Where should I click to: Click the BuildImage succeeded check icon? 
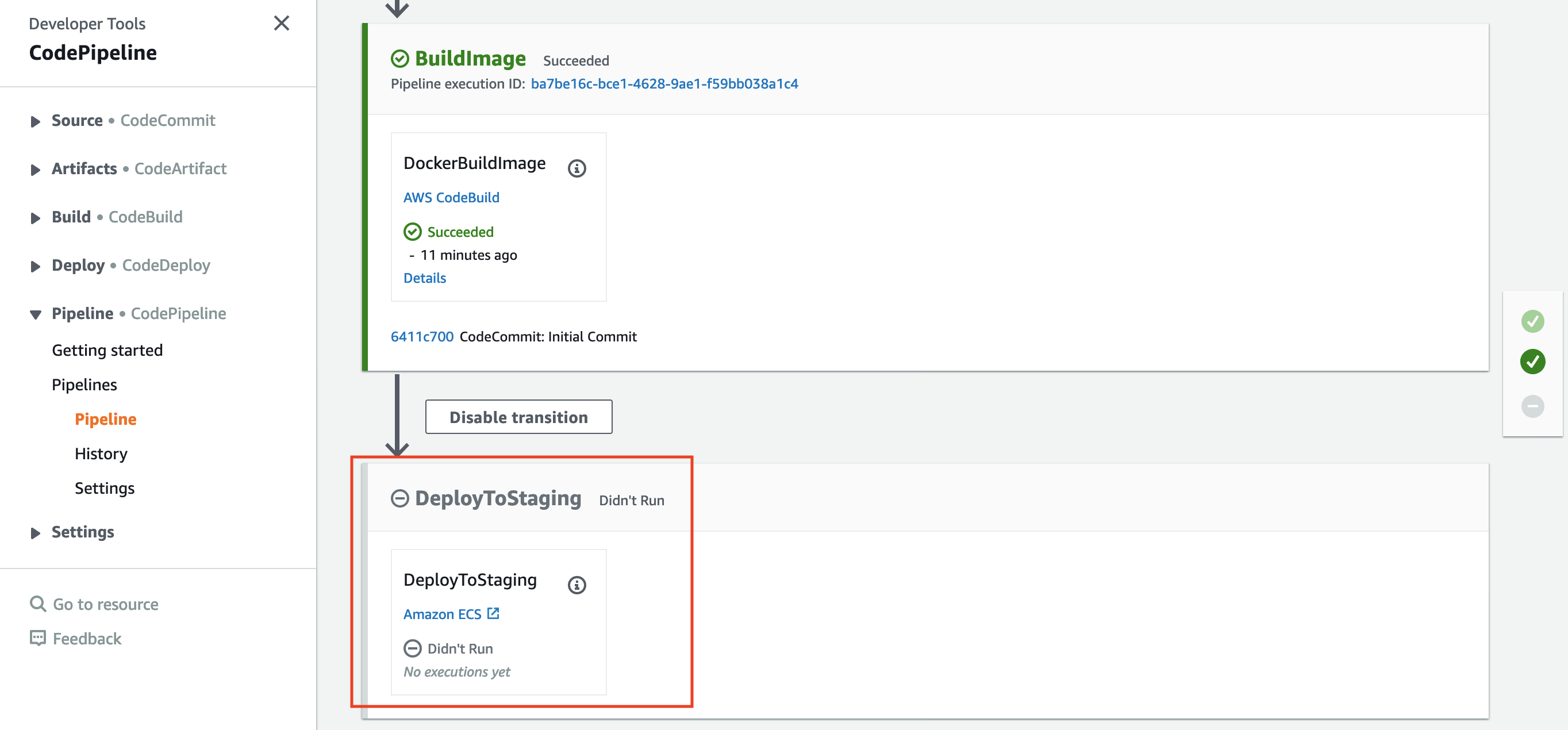399,59
